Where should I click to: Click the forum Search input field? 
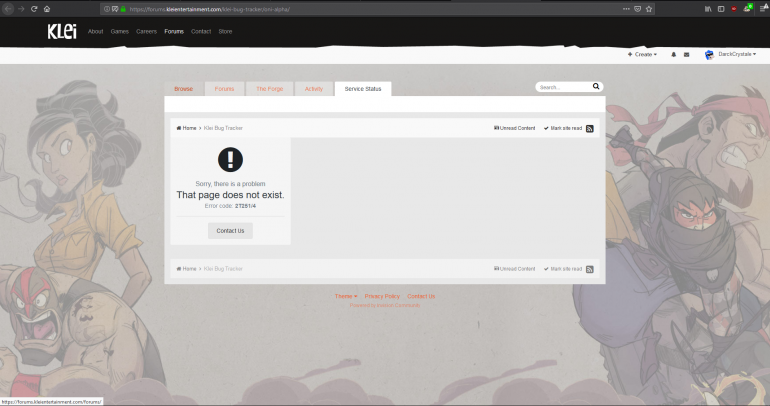tap(563, 87)
